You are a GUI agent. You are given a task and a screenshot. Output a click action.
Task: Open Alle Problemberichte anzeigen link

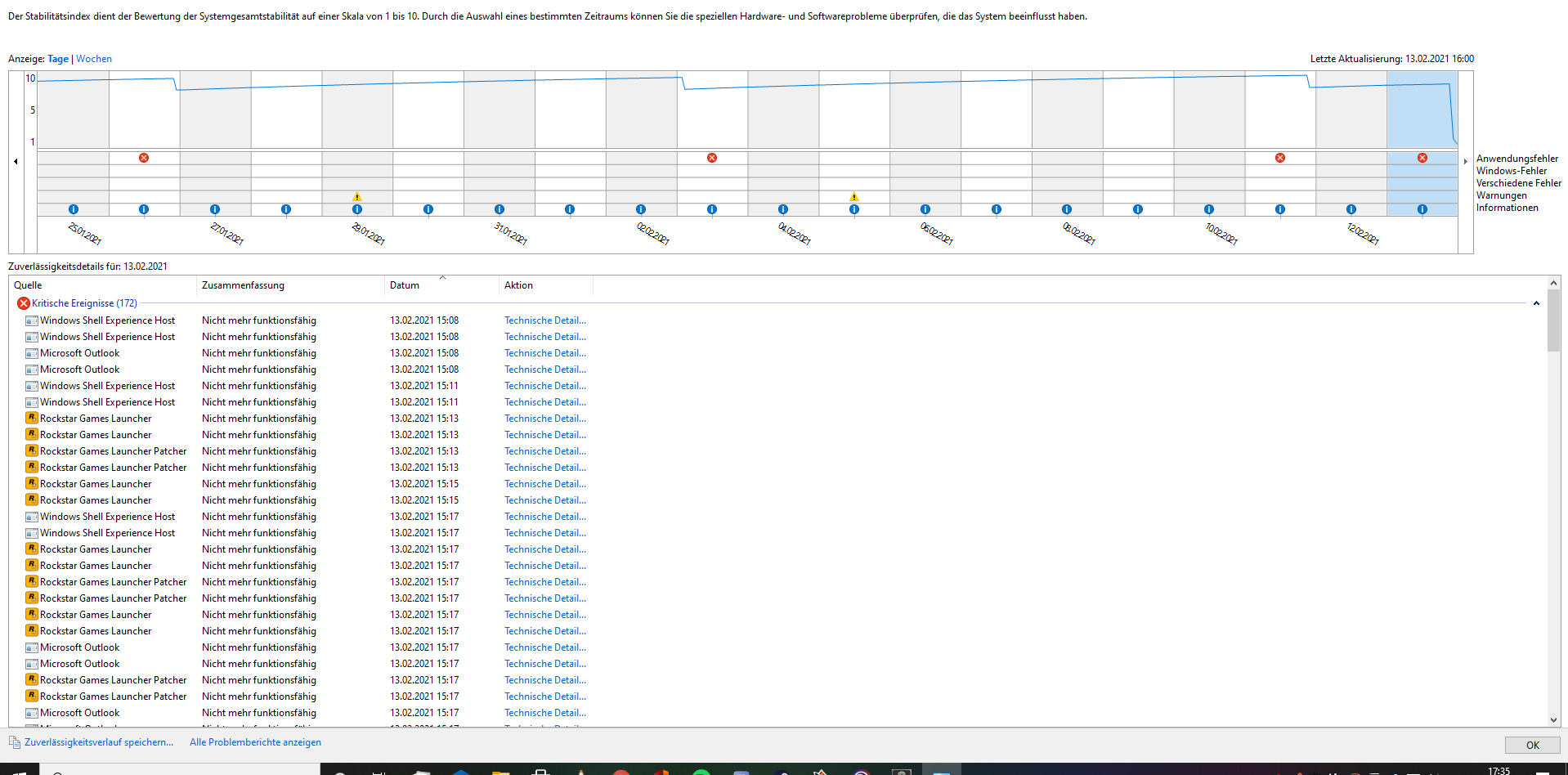(x=255, y=742)
